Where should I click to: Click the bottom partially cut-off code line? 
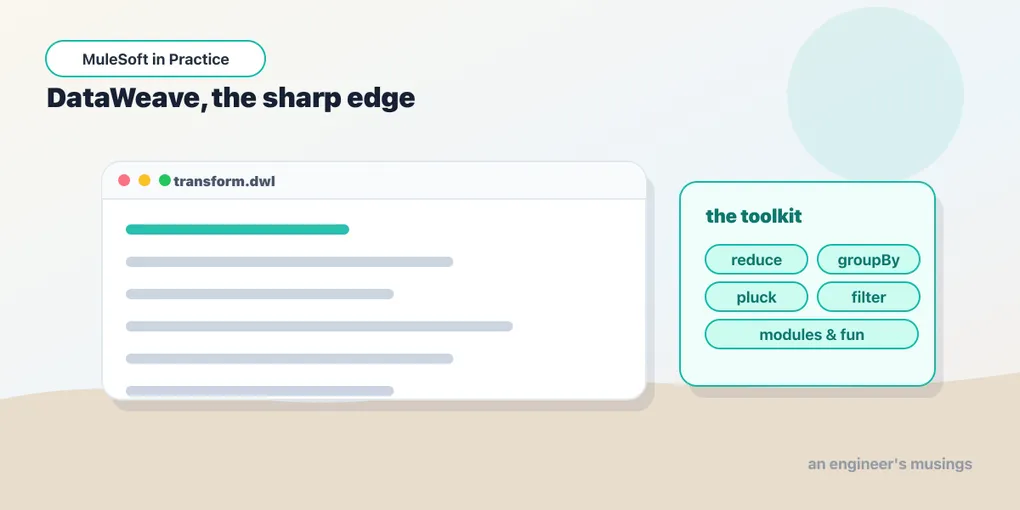pos(260,391)
